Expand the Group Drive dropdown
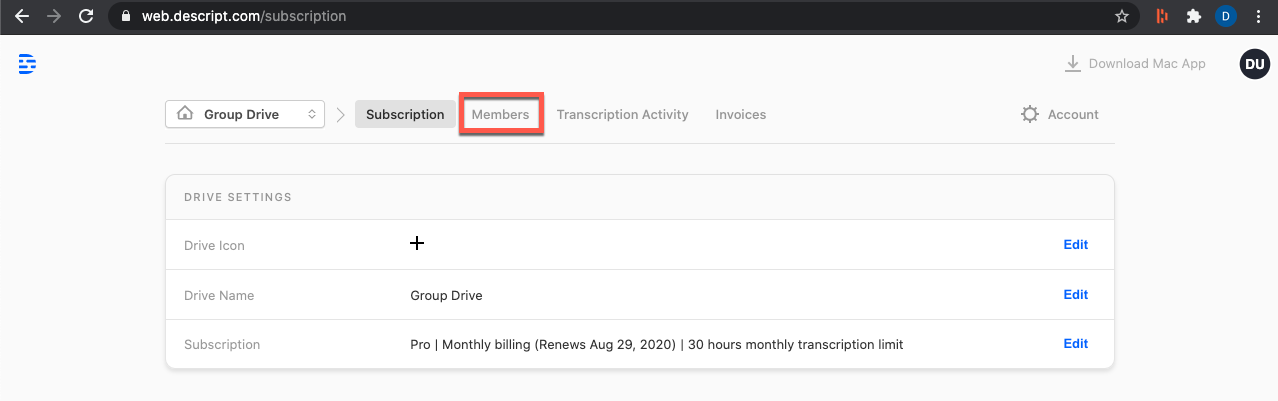The width and height of the screenshot is (1278, 401). coord(245,114)
